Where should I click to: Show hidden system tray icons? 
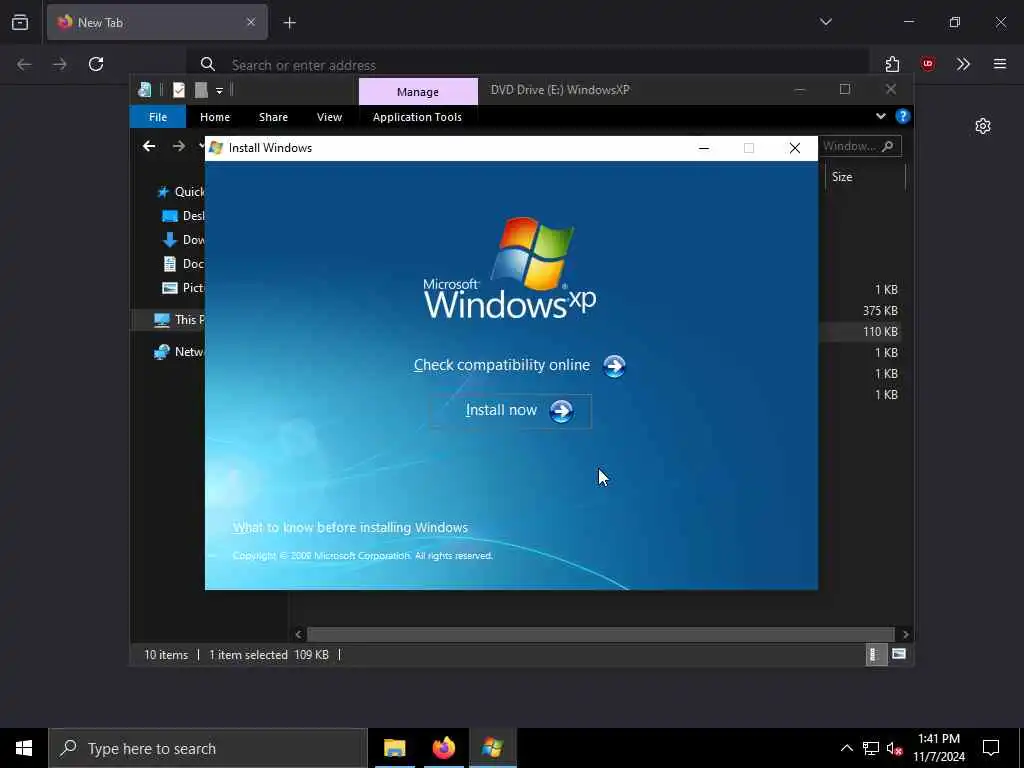pos(846,748)
